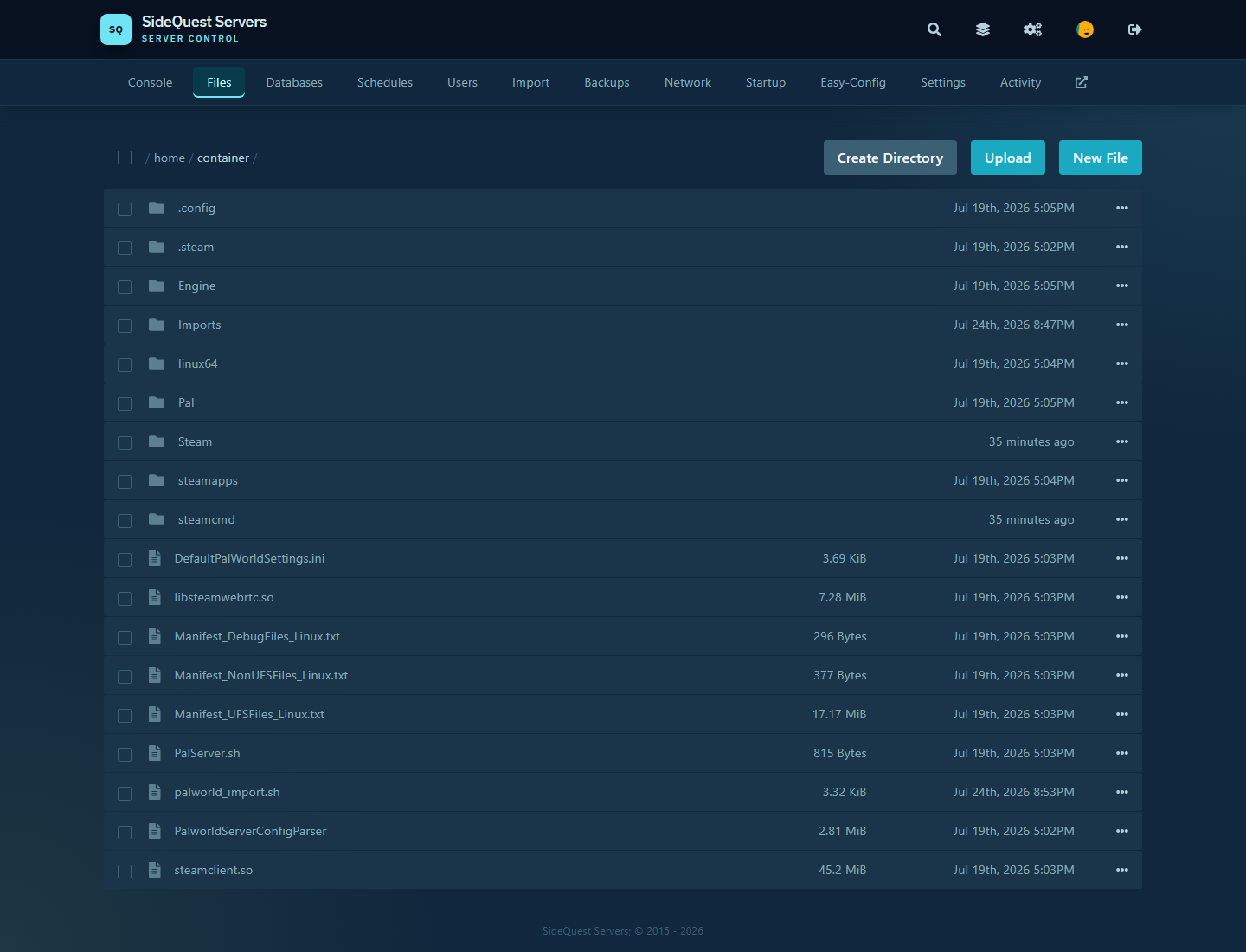Open options menu for .steam row

[1122, 247]
